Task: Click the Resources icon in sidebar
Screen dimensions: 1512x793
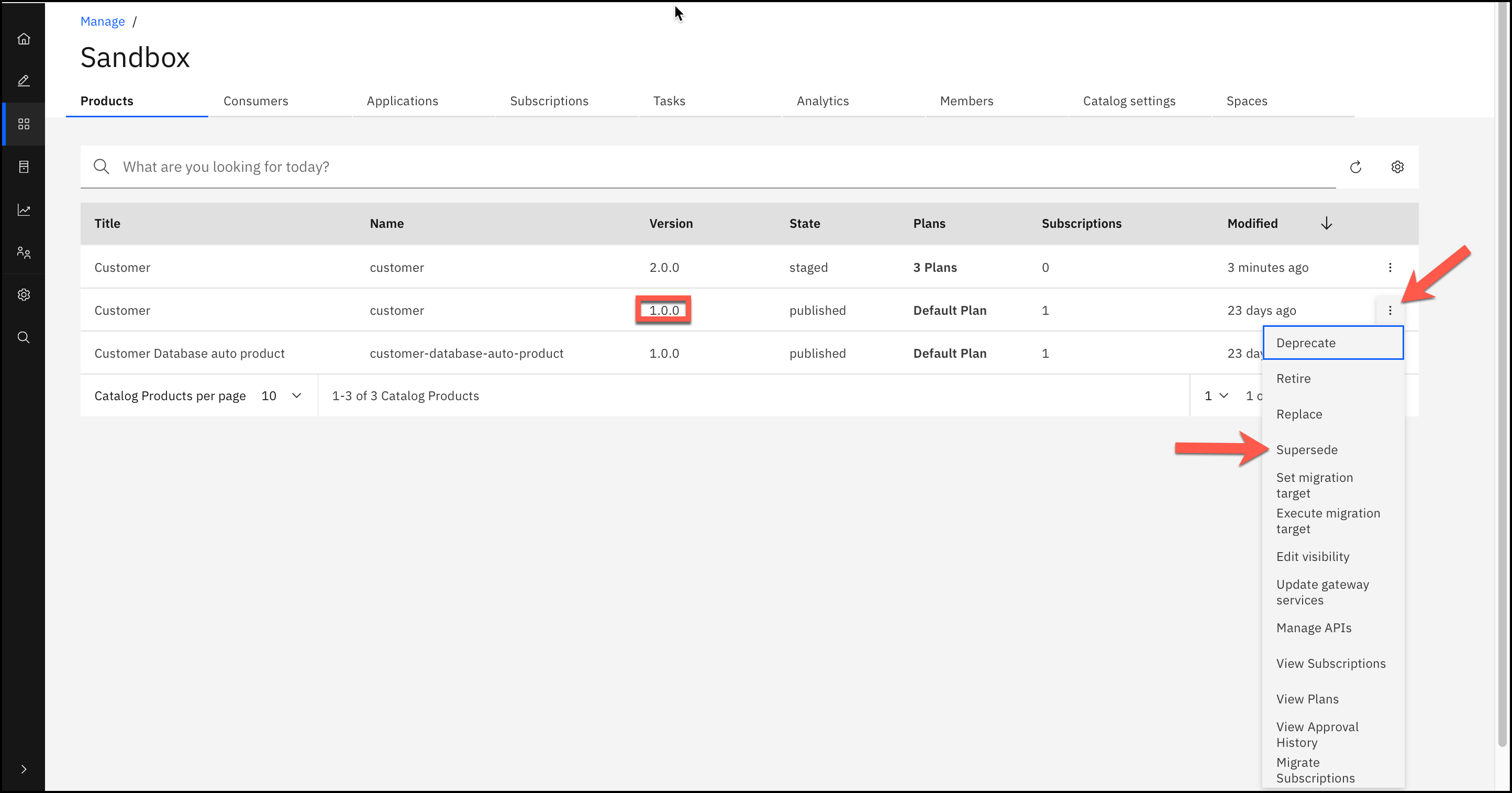Action: coord(24,167)
